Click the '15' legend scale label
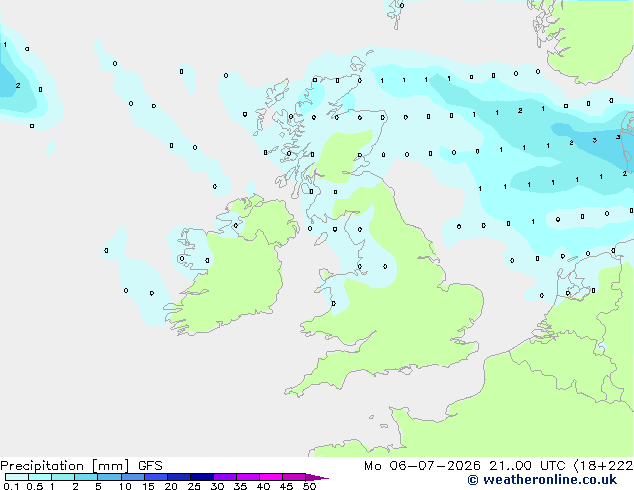 pos(148,486)
